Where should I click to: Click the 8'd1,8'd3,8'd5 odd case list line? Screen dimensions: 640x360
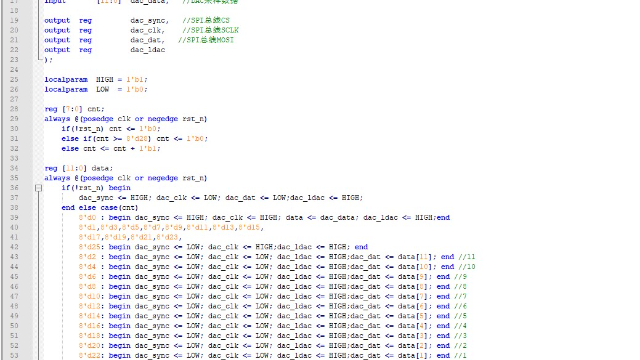[171, 227]
